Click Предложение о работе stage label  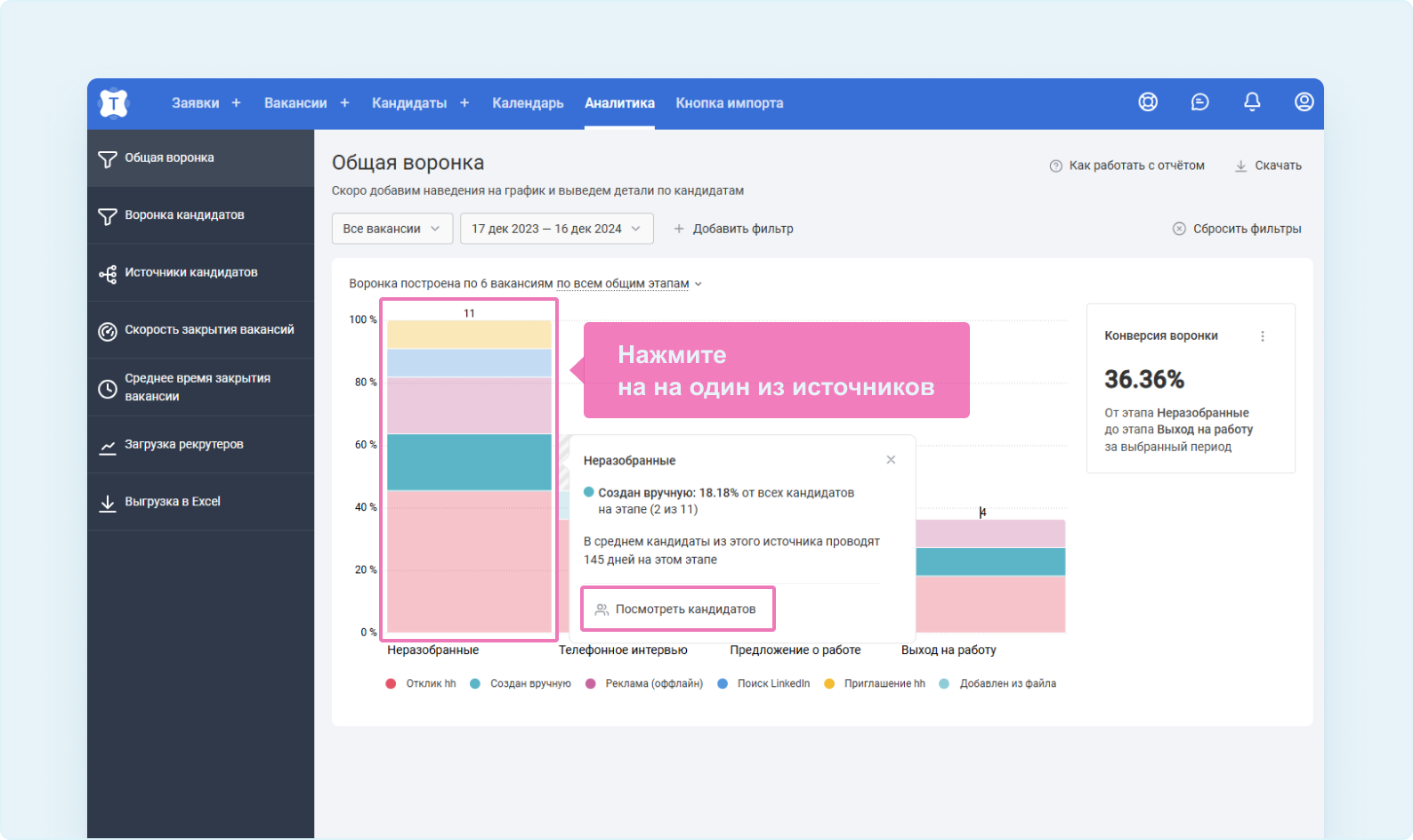[x=795, y=650]
